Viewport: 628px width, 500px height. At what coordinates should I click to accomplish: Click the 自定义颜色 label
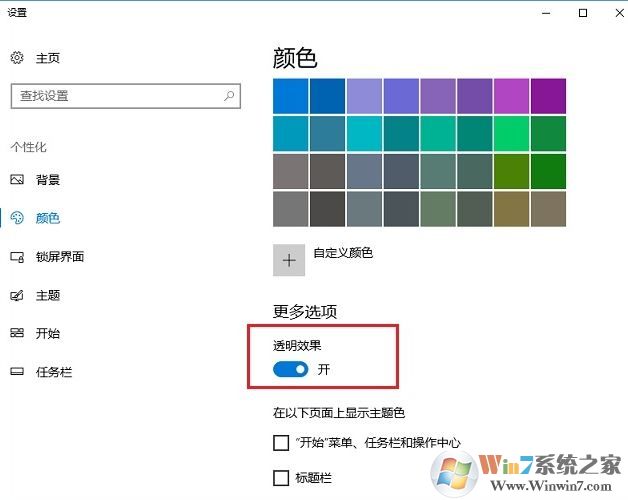(x=343, y=254)
